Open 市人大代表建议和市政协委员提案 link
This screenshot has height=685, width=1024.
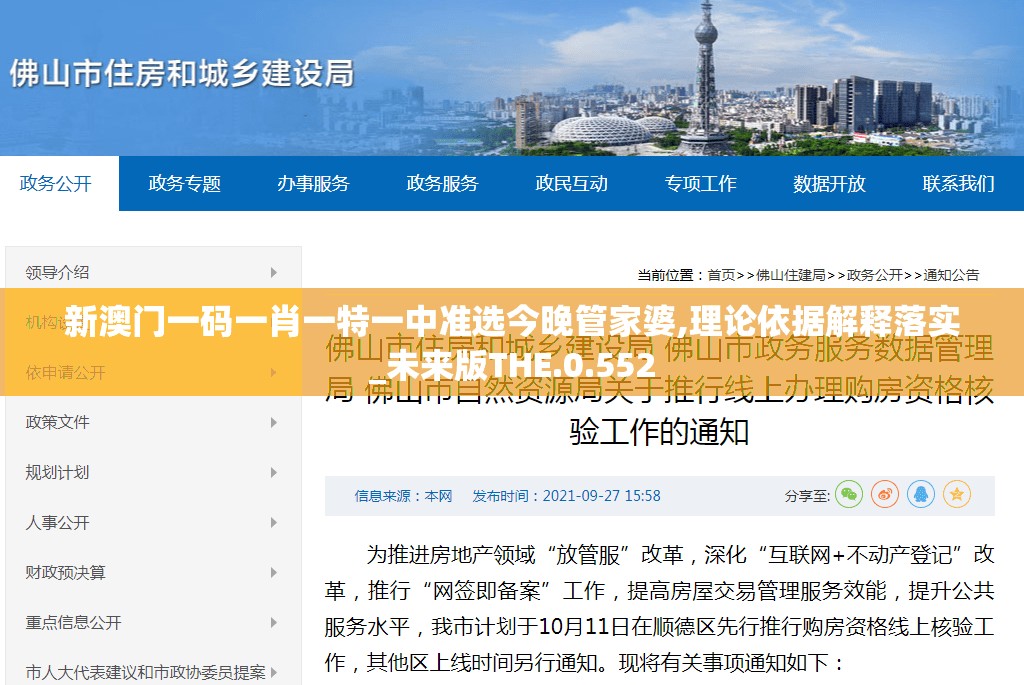click(146, 672)
